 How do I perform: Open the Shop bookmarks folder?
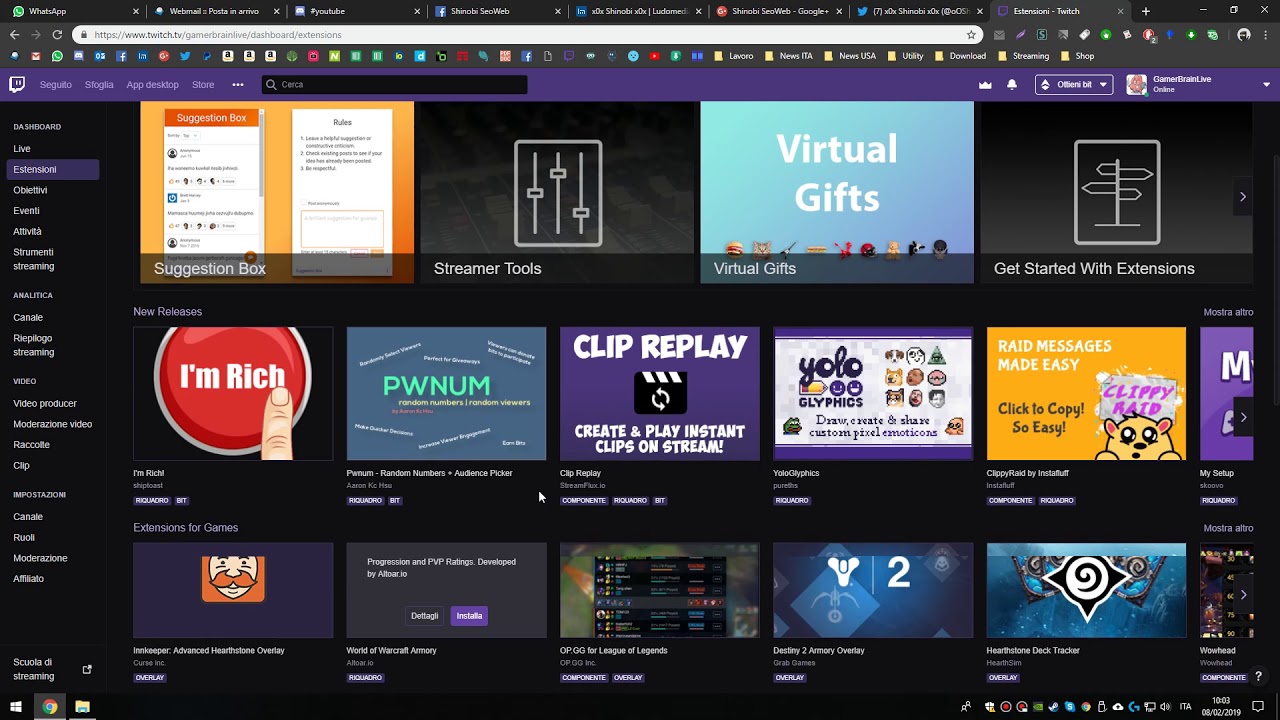tap(1077, 56)
